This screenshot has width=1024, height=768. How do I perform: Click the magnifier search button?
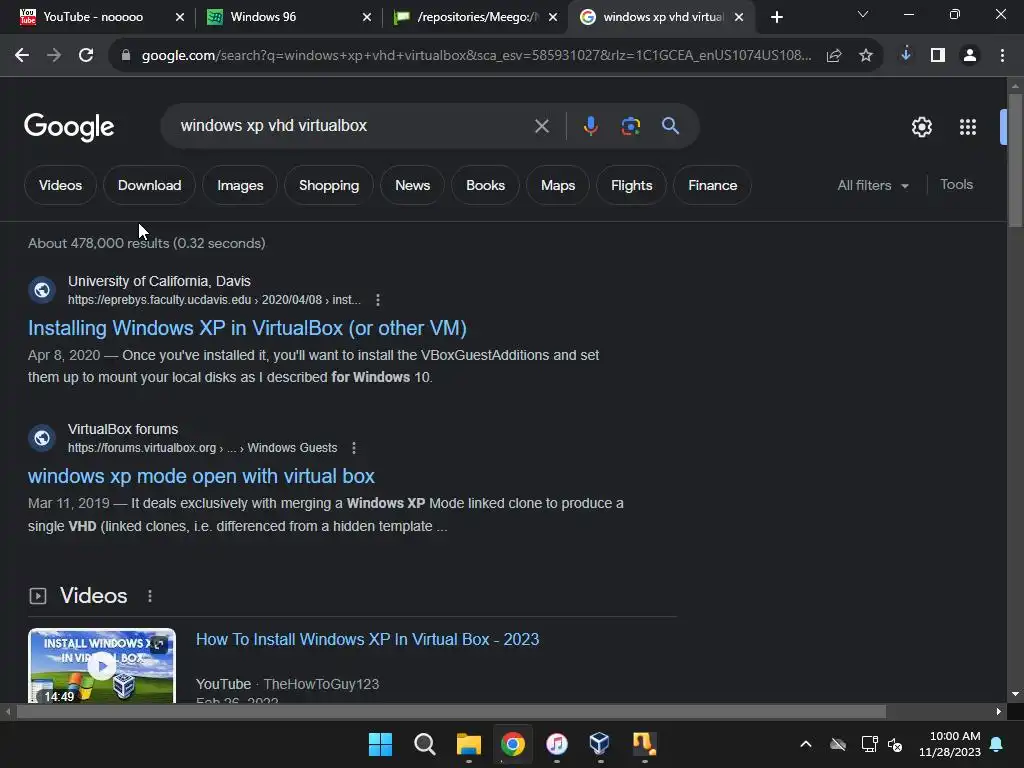(670, 125)
